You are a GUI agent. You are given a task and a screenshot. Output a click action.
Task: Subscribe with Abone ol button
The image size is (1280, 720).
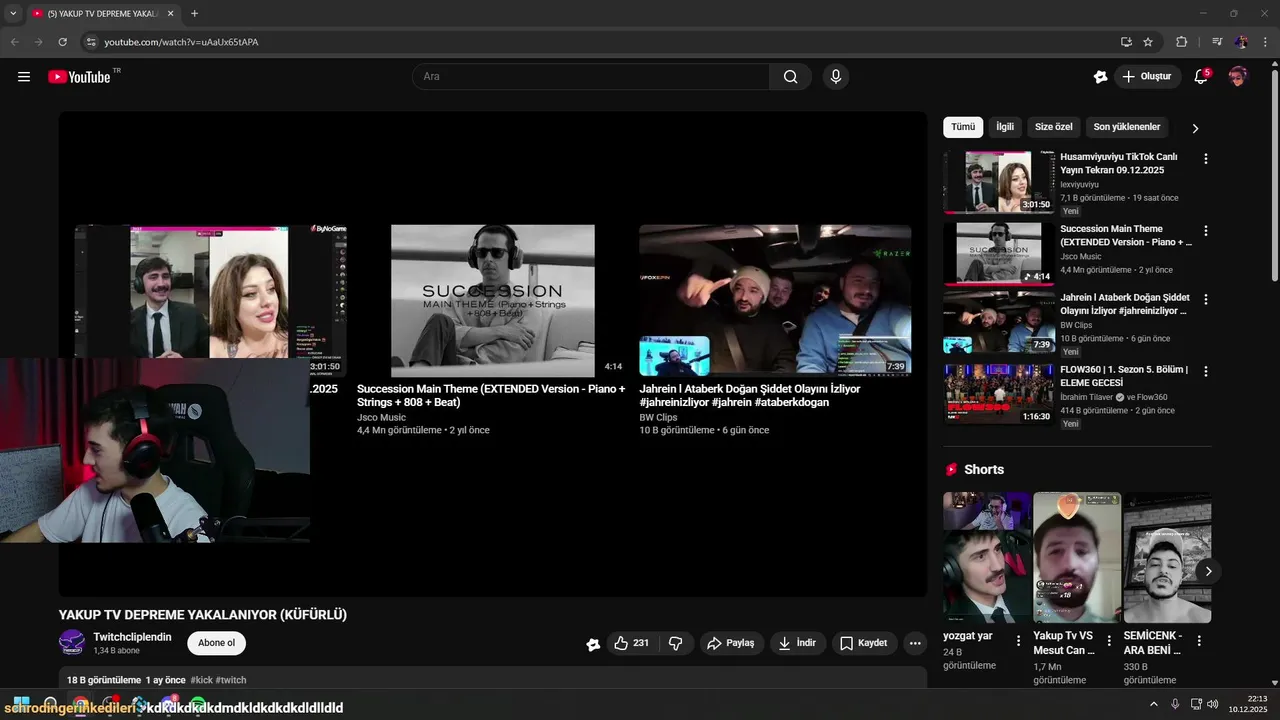(x=216, y=643)
